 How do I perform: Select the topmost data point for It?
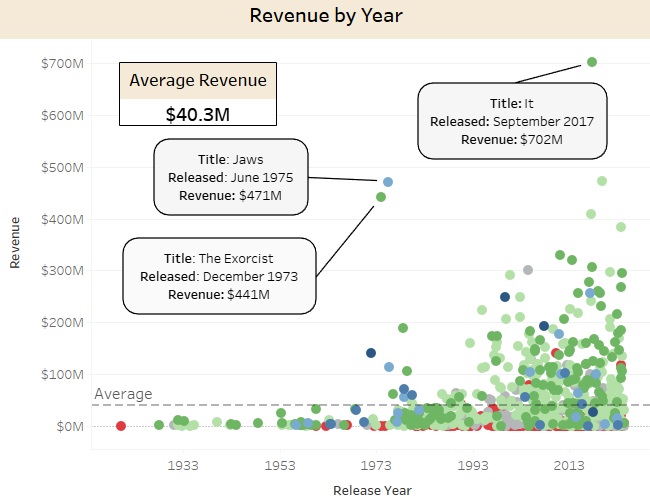click(592, 62)
